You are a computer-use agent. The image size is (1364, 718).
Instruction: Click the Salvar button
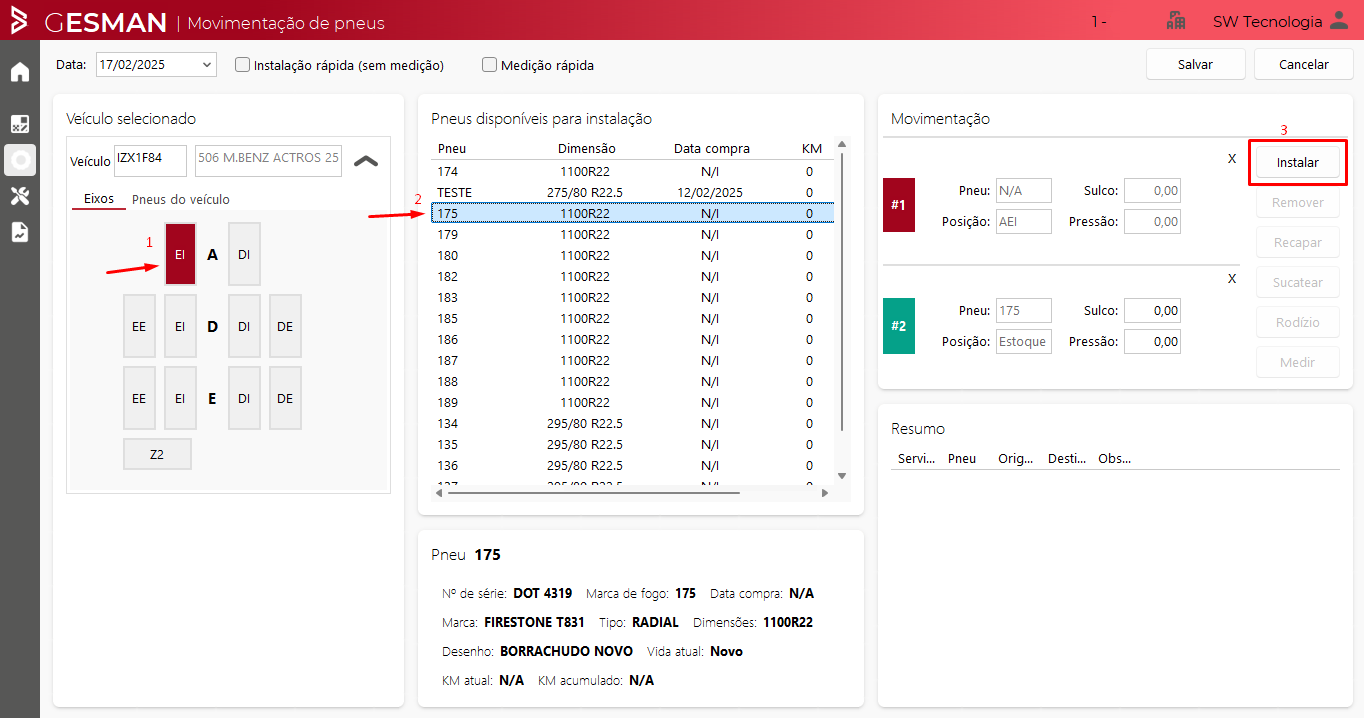pyautogui.click(x=1195, y=64)
